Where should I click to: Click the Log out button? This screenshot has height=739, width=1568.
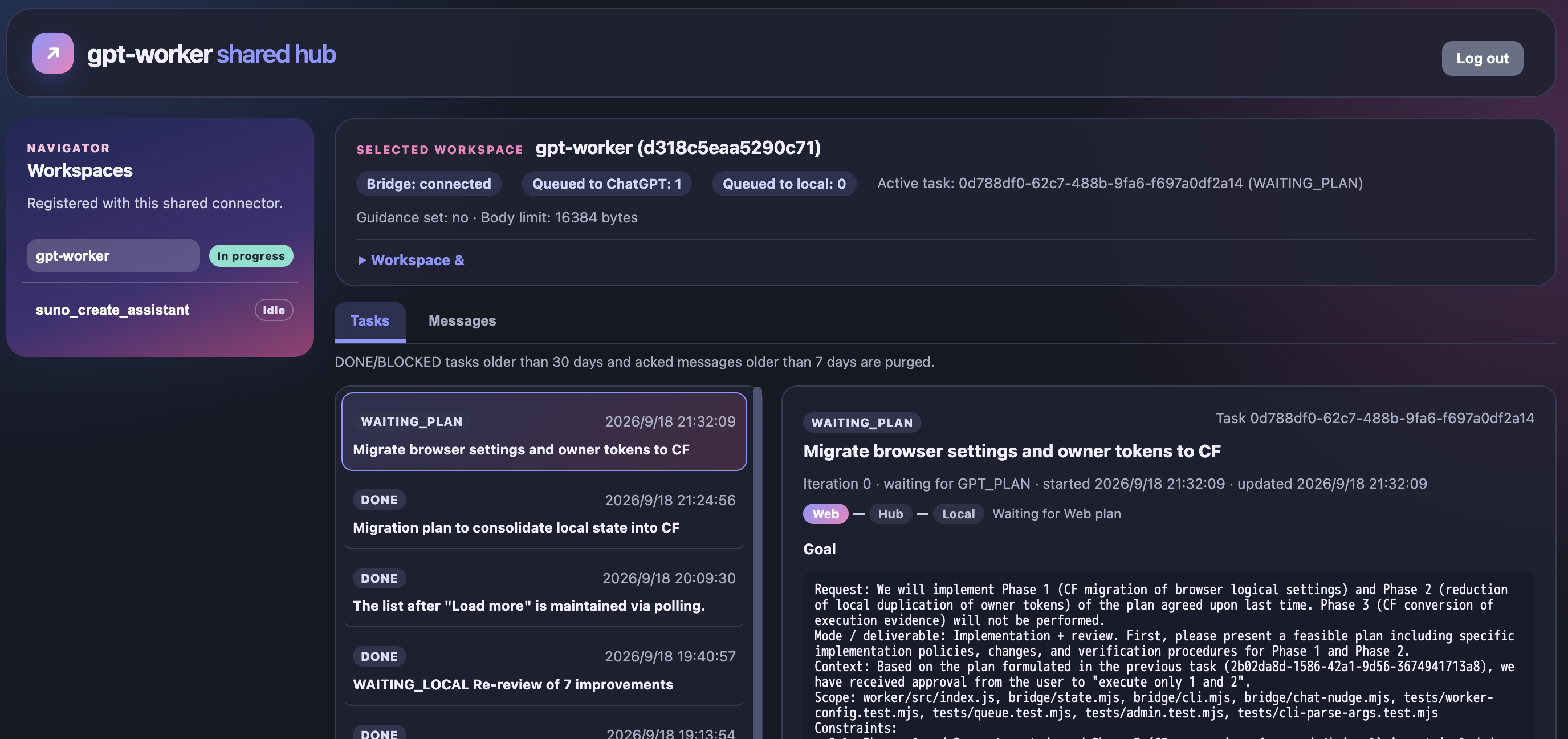click(1481, 58)
